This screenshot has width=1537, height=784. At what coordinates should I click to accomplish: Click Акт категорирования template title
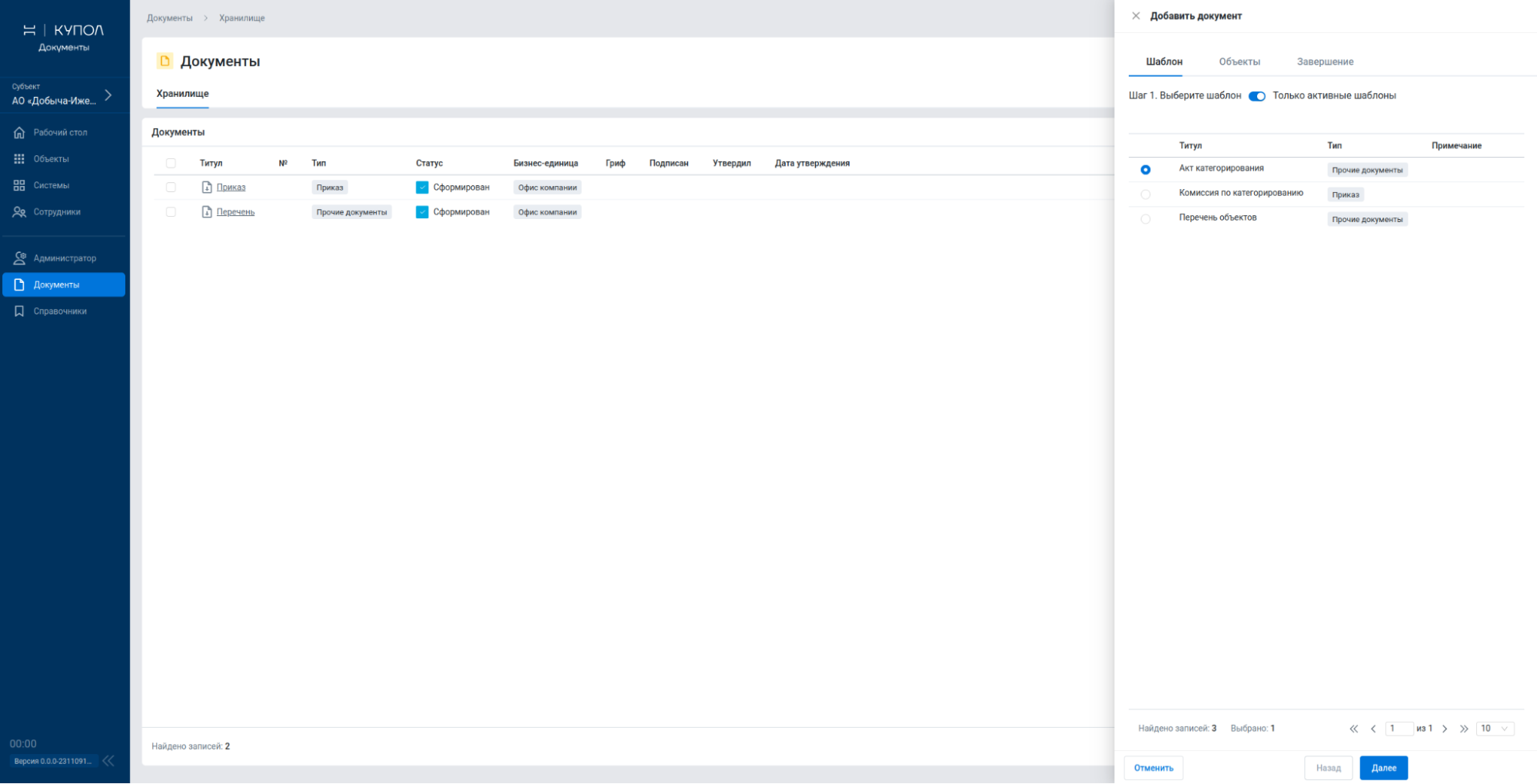(1221, 168)
